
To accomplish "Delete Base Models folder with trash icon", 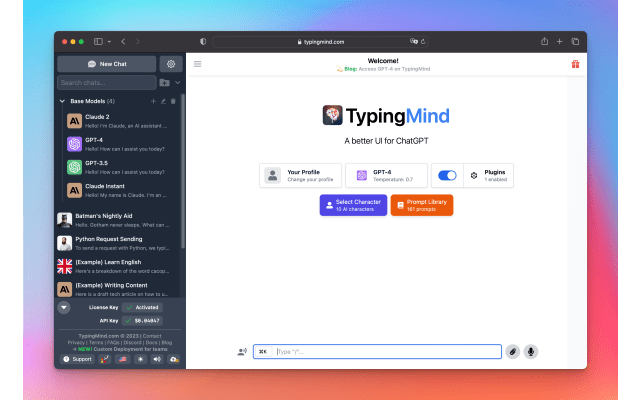I will pyautogui.click(x=173, y=101).
